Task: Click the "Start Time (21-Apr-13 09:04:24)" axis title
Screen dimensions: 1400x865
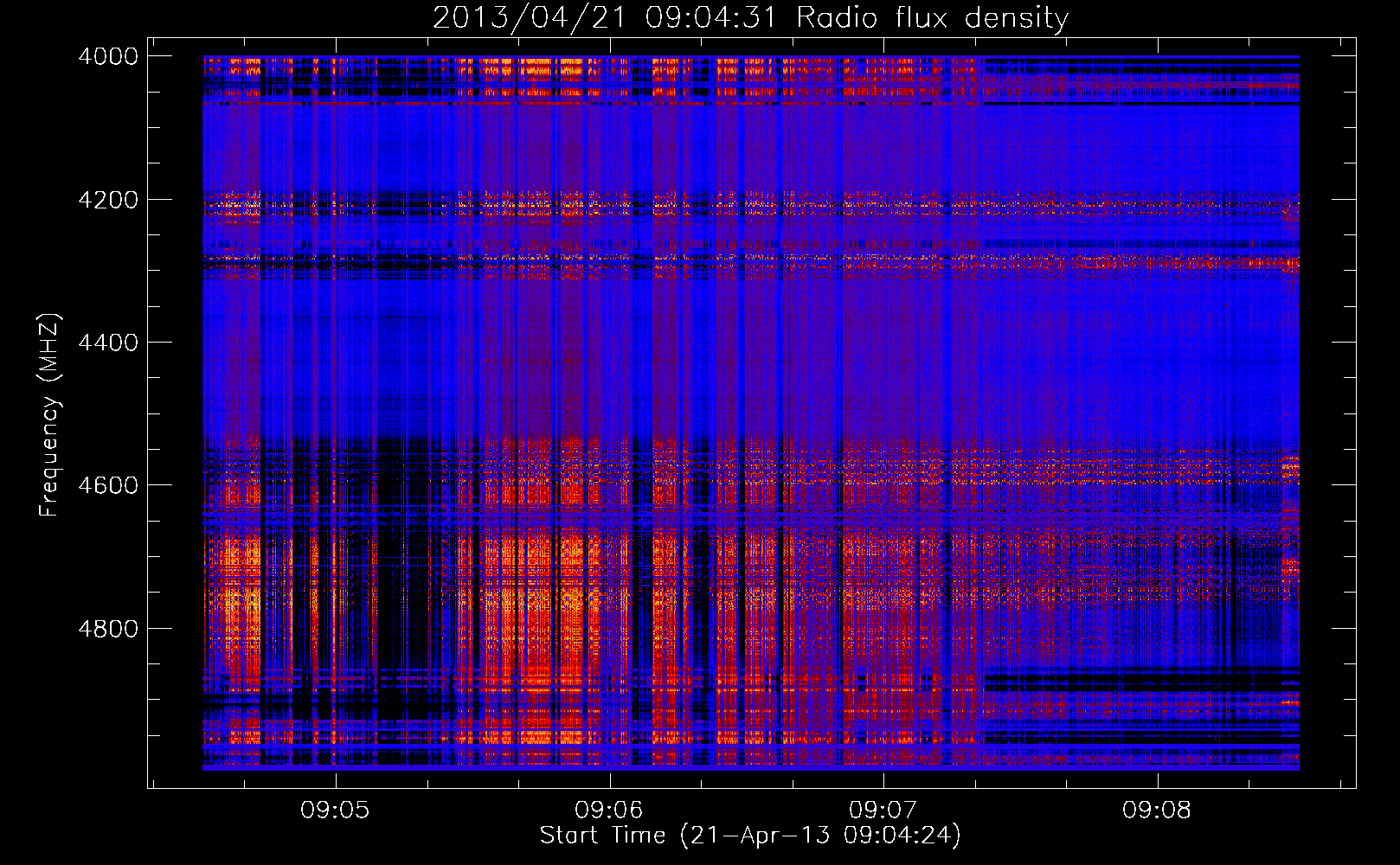Action: point(750,836)
